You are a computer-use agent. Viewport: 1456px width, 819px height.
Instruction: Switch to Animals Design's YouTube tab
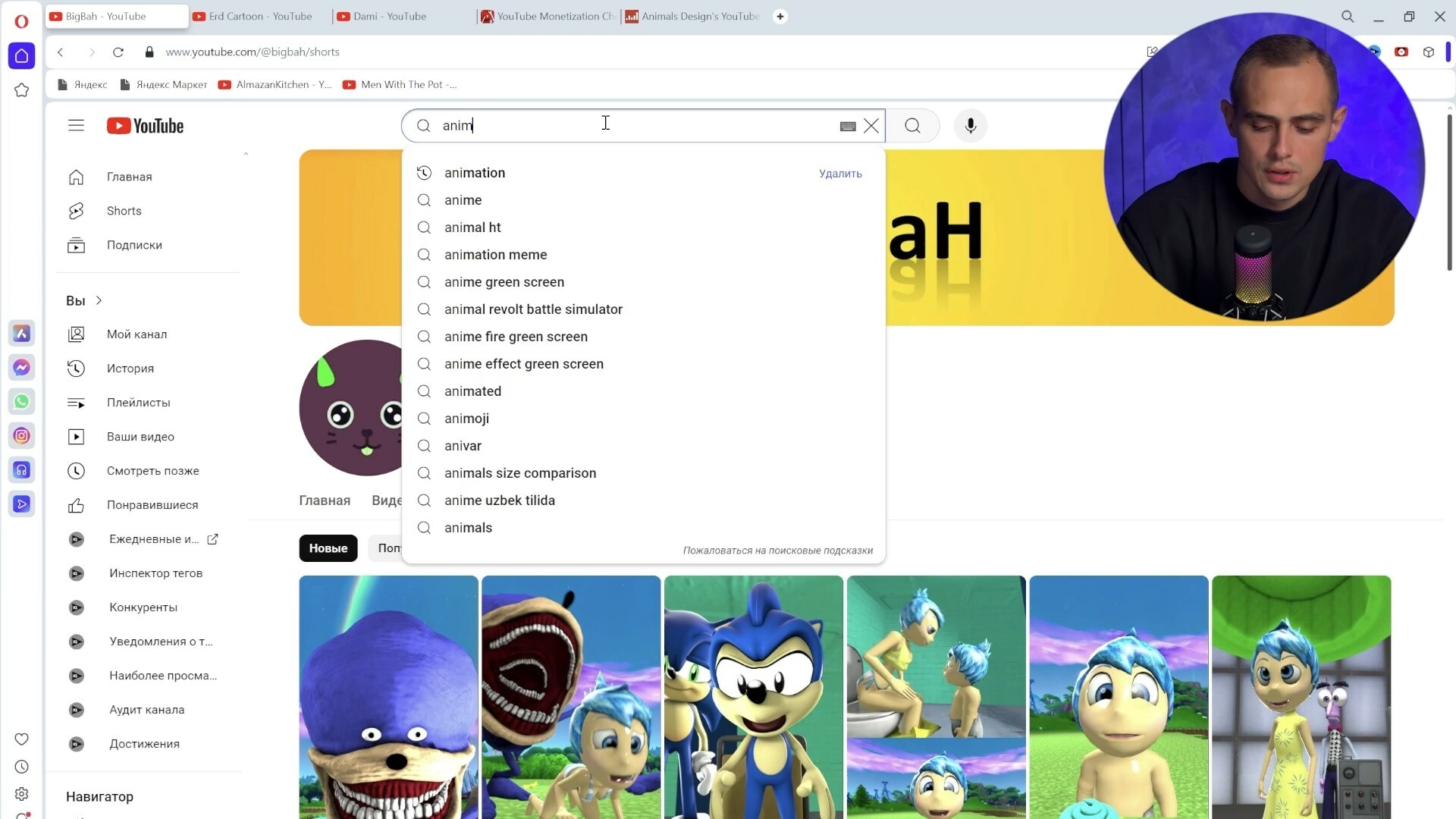692,16
